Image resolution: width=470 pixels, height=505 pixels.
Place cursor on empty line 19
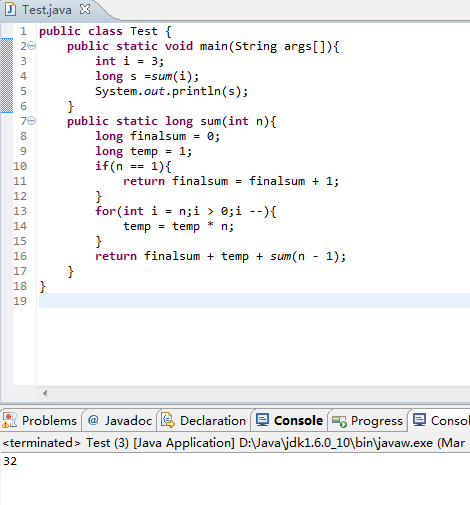254,301
